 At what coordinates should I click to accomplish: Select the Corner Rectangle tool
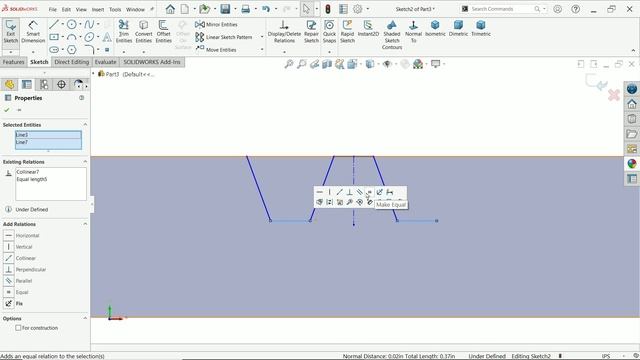(x=54, y=37)
